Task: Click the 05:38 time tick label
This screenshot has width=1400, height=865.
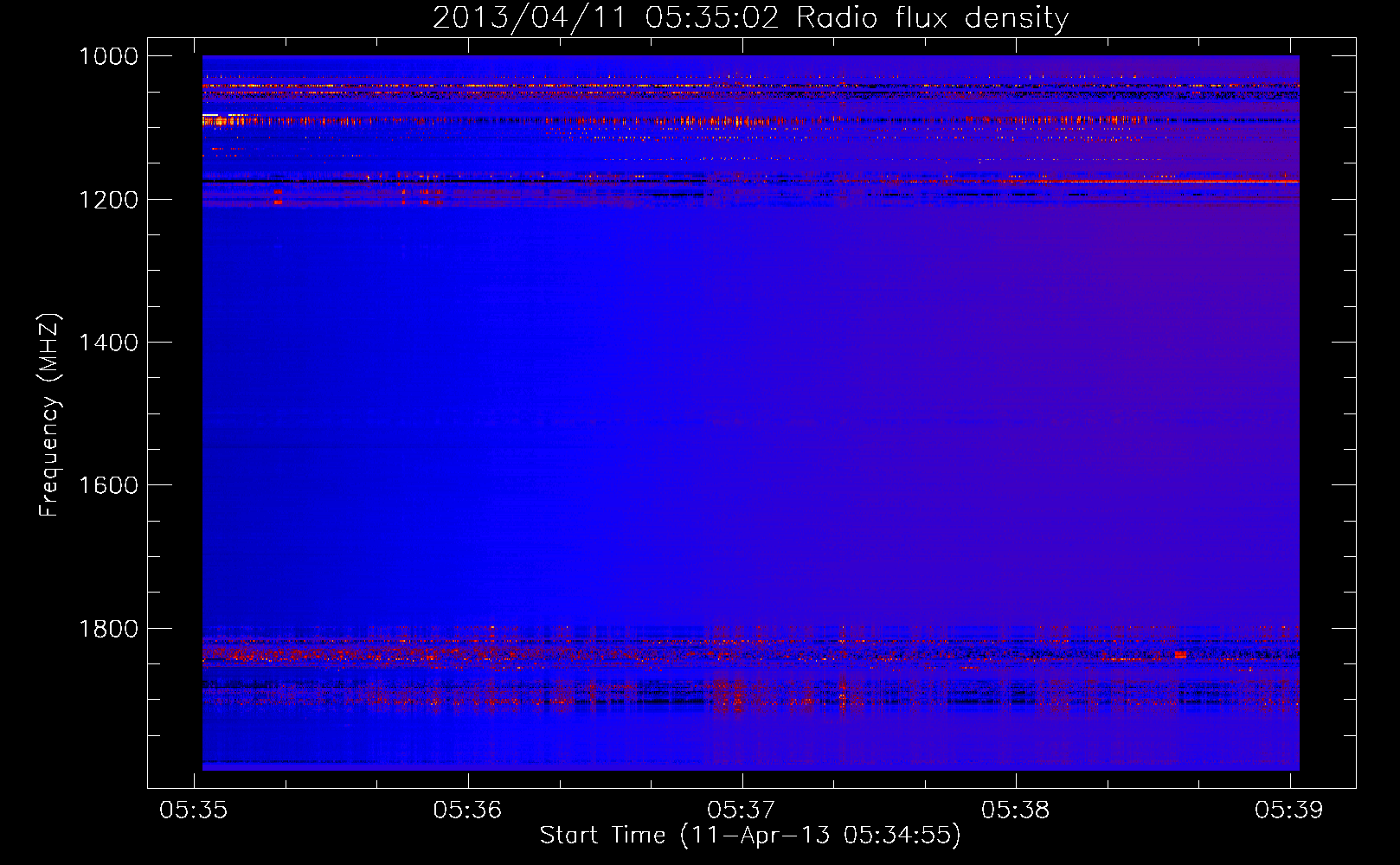Action: (1016, 810)
